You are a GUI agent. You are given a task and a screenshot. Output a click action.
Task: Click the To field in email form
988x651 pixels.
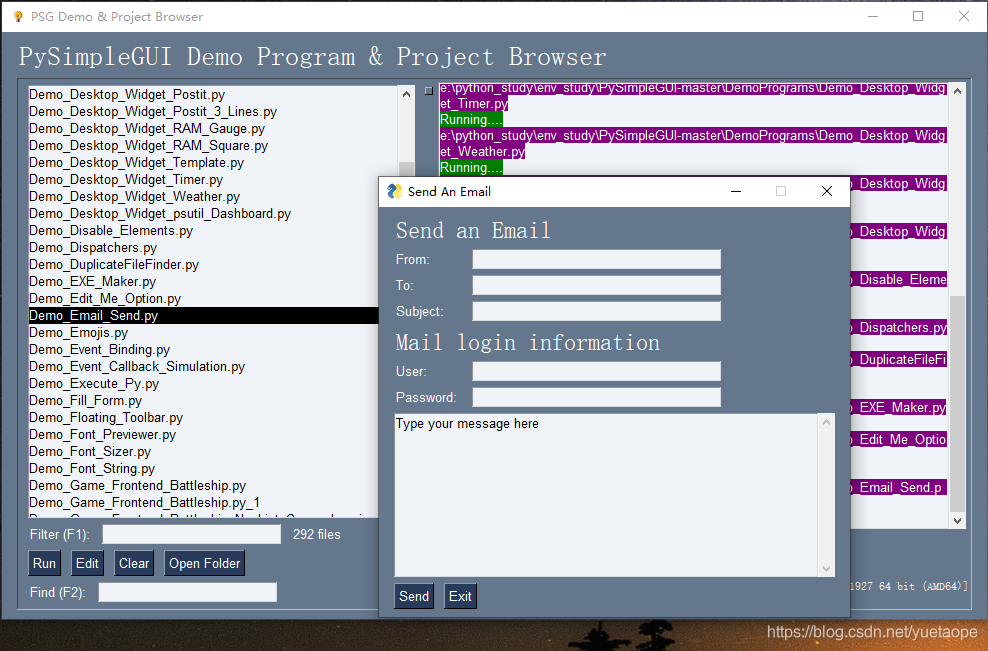tap(596, 285)
